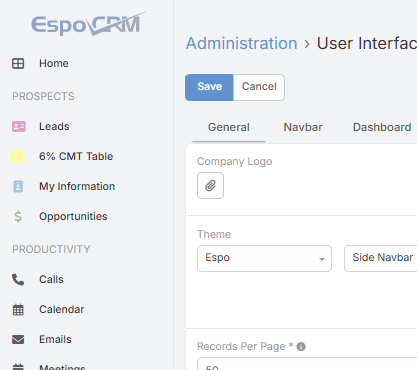
Task: Open Calls in the sidebar
Action: click(x=51, y=279)
